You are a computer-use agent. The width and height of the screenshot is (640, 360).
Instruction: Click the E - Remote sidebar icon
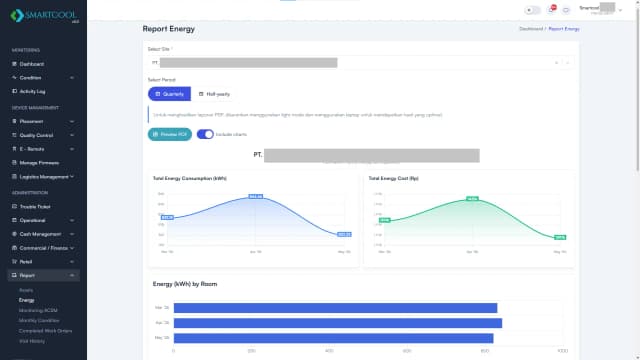(14, 149)
